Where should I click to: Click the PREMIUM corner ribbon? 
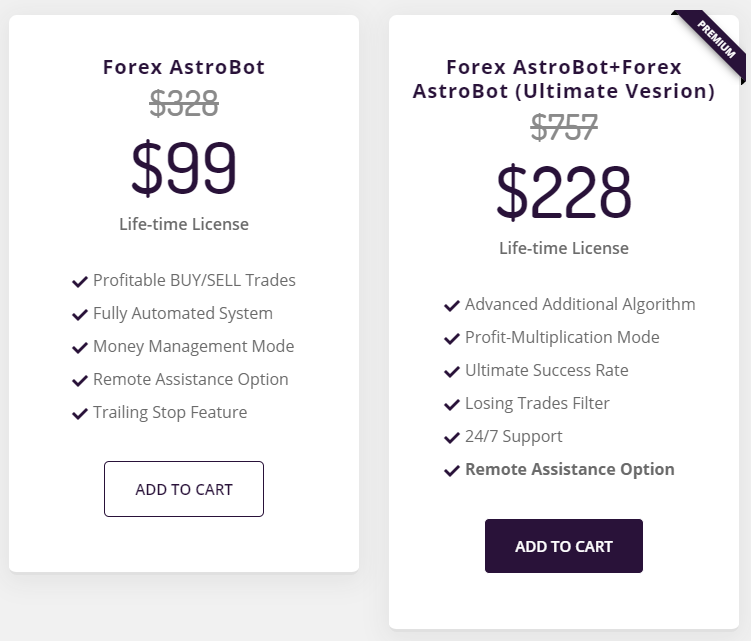pyautogui.click(x=716, y=39)
